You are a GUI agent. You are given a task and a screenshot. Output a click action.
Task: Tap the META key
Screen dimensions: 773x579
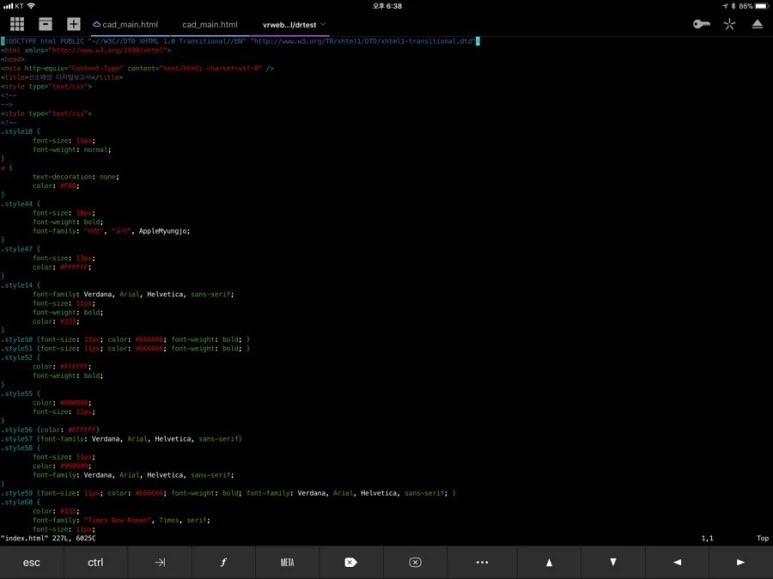tap(287, 562)
